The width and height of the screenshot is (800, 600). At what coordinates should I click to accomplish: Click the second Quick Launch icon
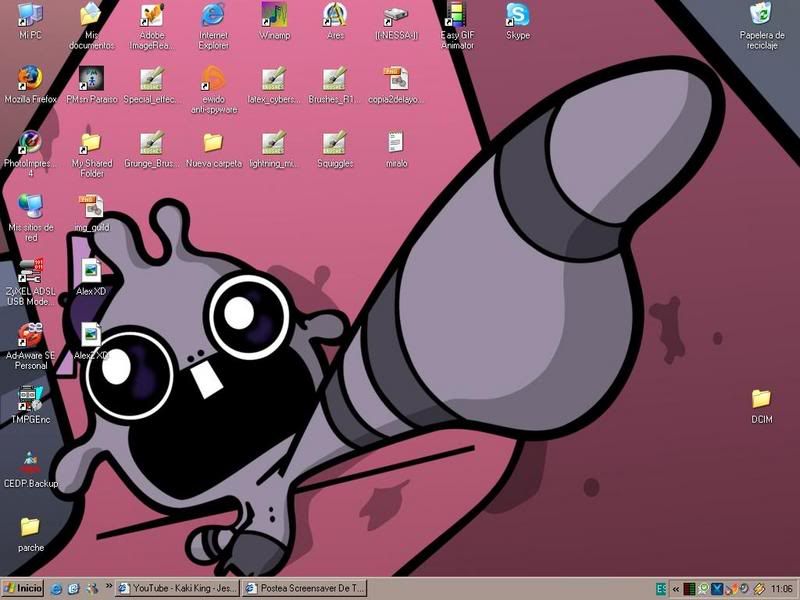click(74, 589)
